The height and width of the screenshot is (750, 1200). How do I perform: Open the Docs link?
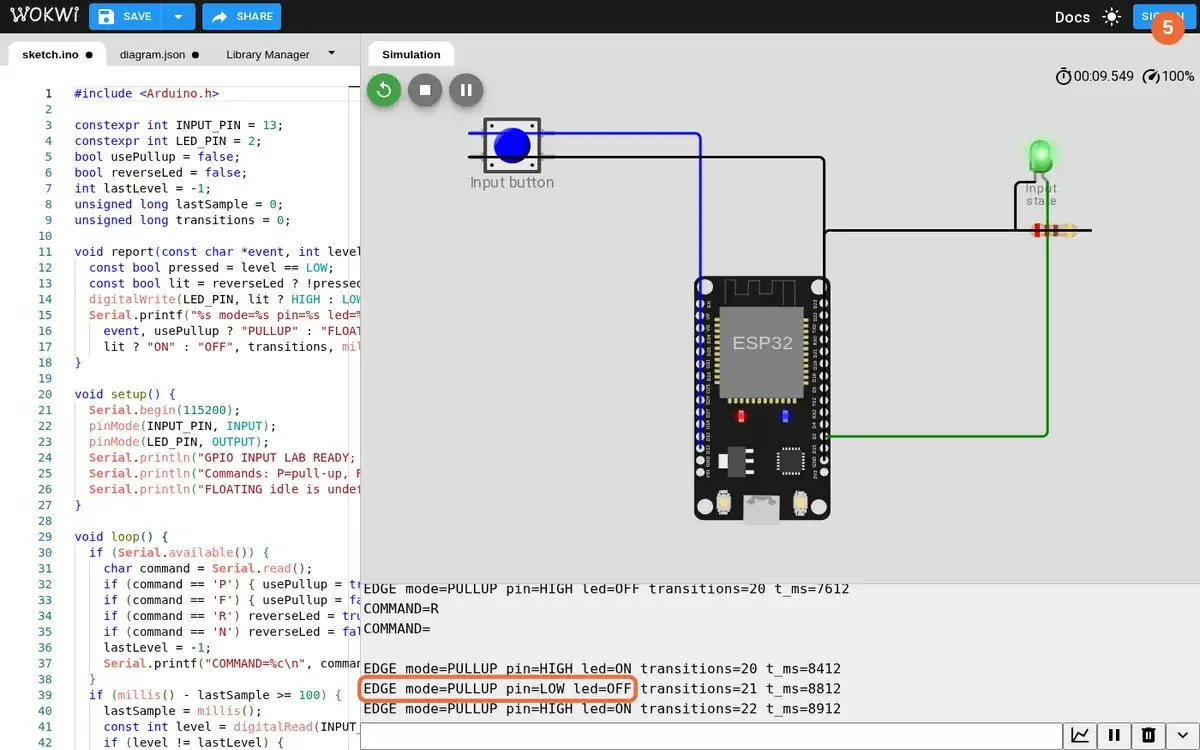(x=1072, y=17)
